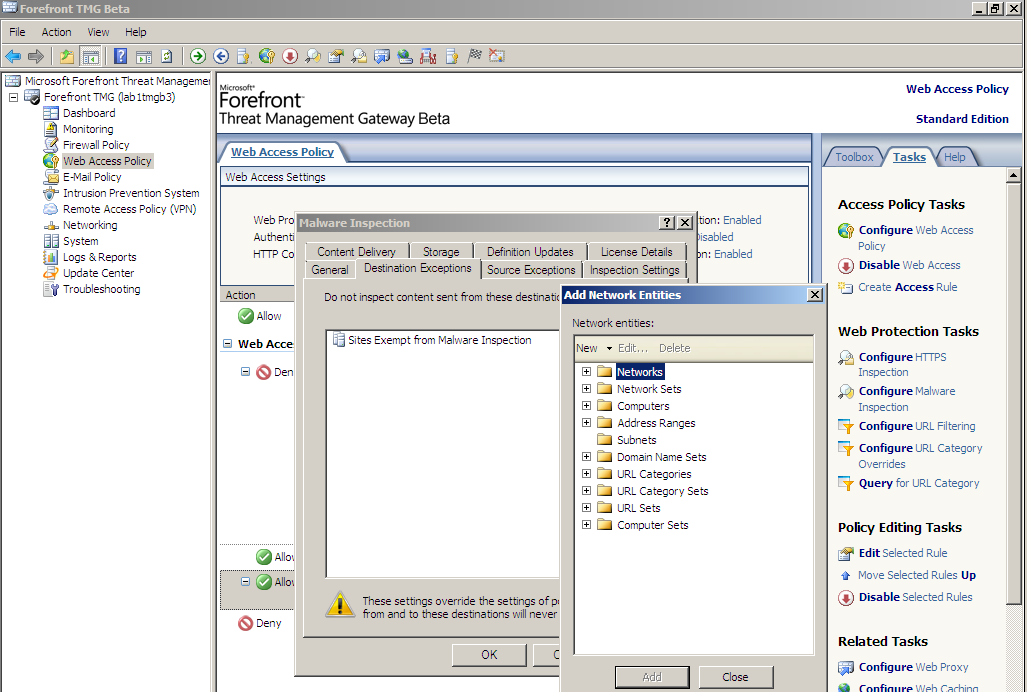Screen dimensions: 1027x692
Task: Click the Disable Selected Rules link
Action: [916, 597]
